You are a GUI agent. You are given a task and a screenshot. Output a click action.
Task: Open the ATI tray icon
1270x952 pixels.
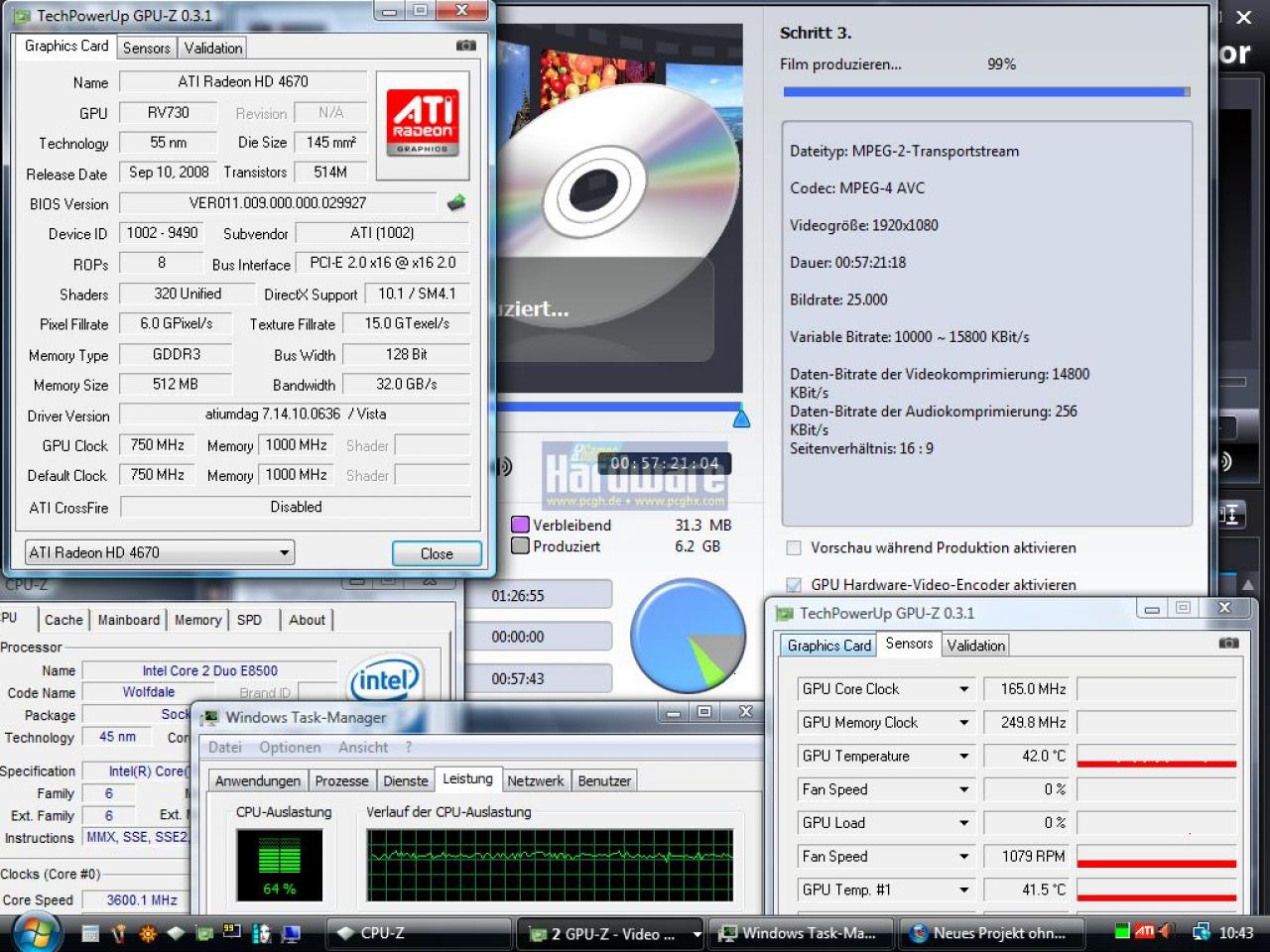pyautogui.click(x=1144, y=931)
